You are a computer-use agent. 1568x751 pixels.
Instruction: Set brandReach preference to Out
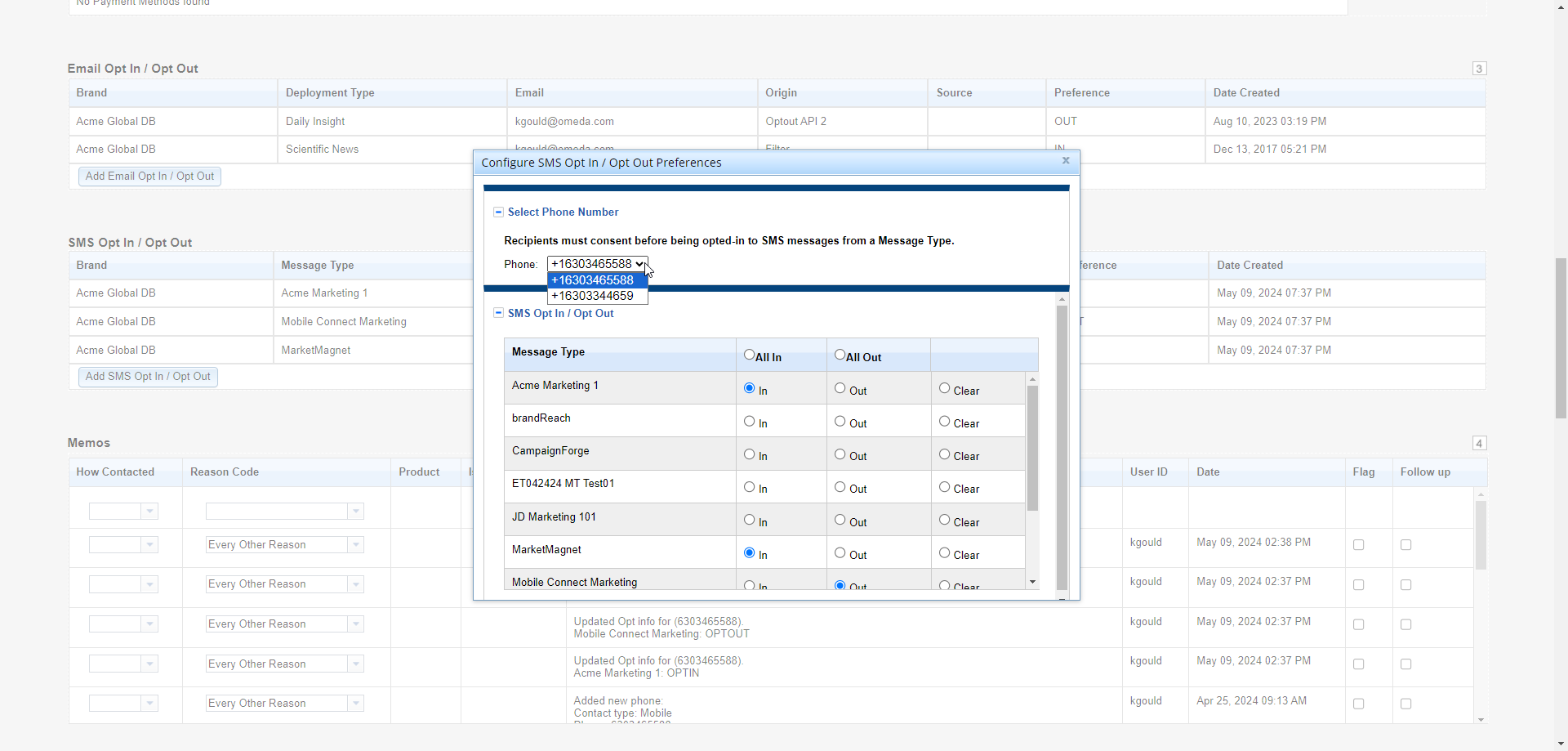pyautogui.click(x=840, y=422)
